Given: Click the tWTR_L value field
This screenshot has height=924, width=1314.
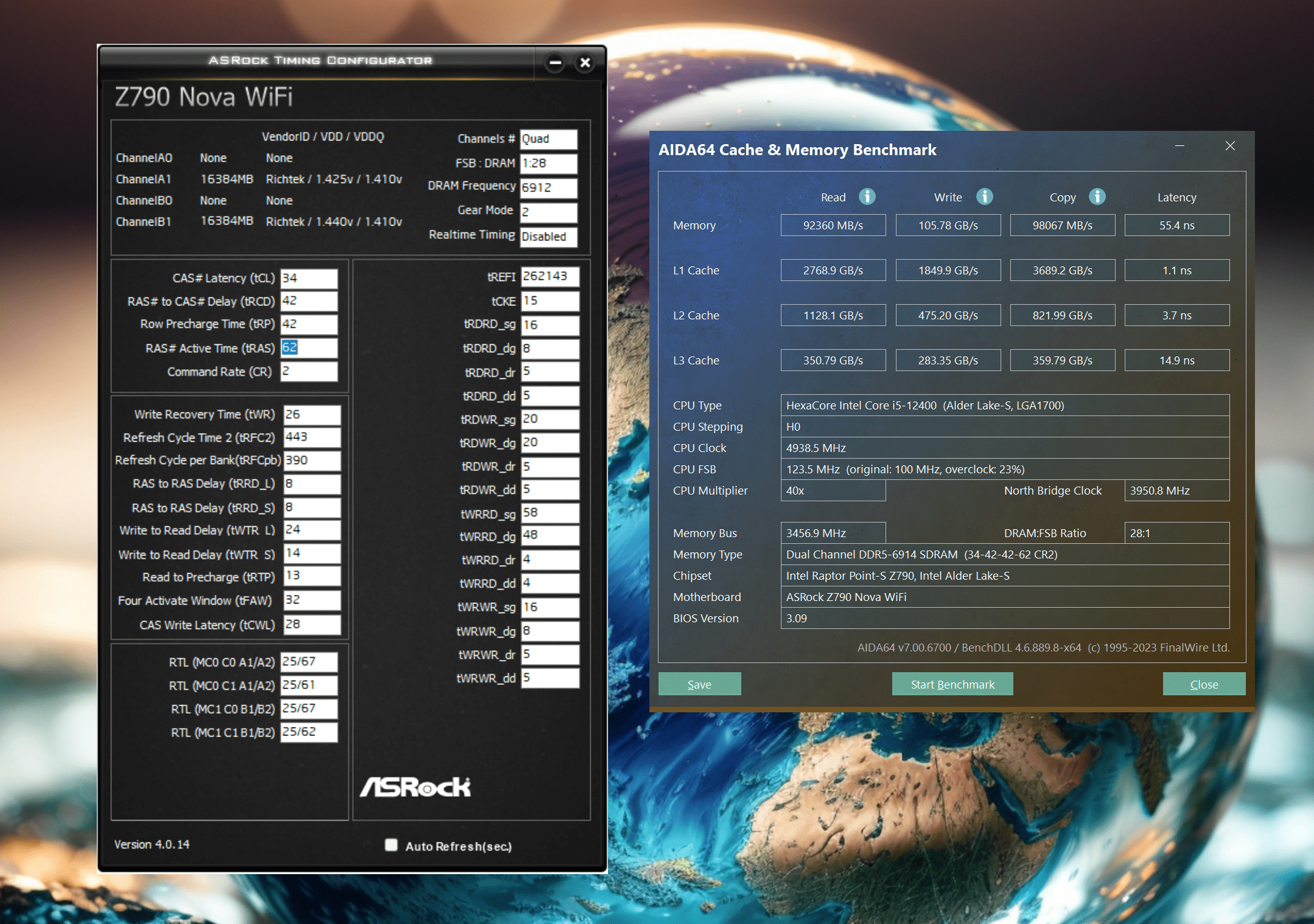Looking at the screenshot, I should [x=312, y=530].
